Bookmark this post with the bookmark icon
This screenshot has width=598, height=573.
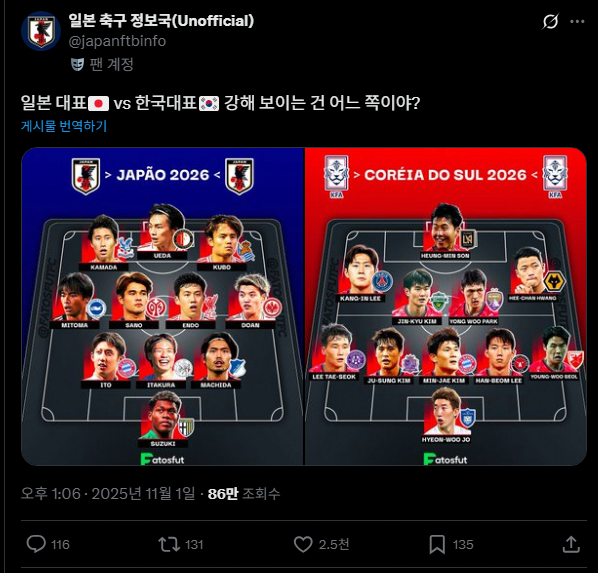coord(437,544)
